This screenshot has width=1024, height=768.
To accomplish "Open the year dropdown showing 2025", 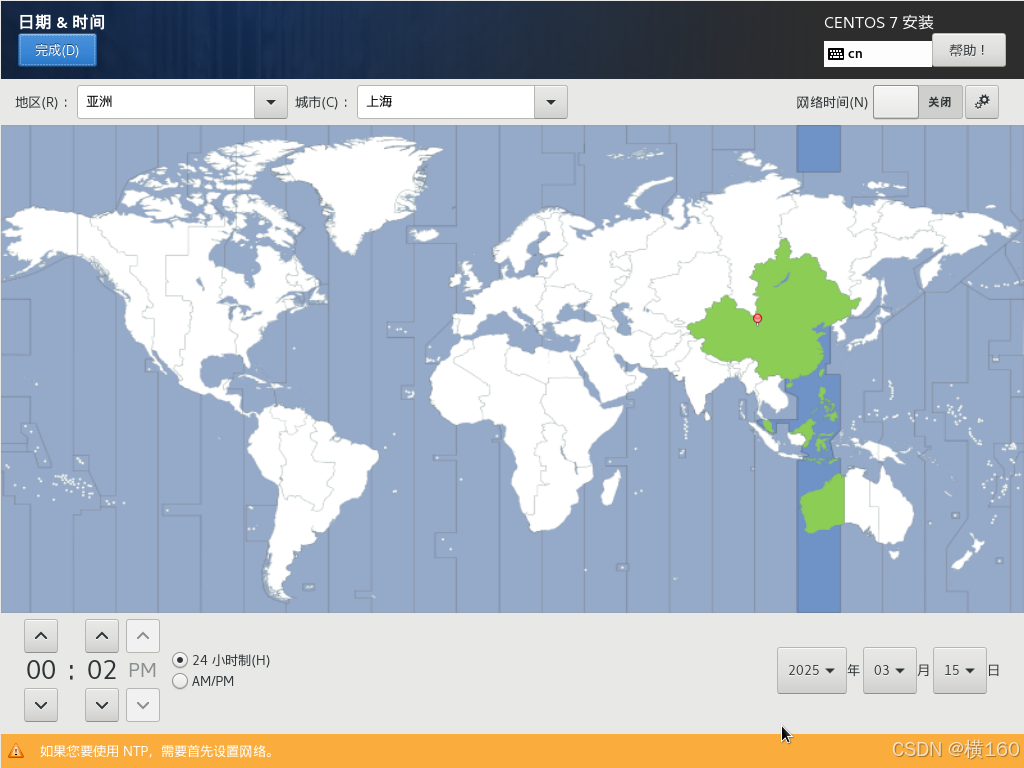I will (812, 671).
